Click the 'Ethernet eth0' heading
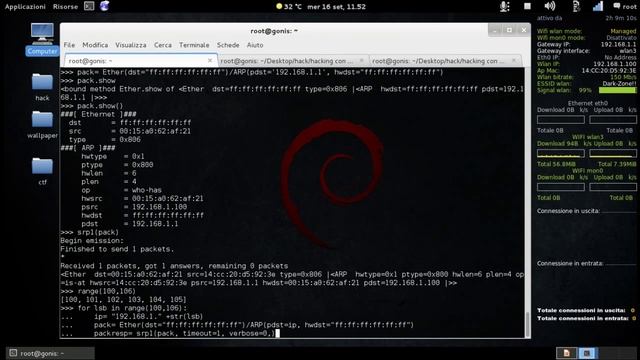Screen dimensions: 640x360 pyautogui.click(x=587, y=103)
